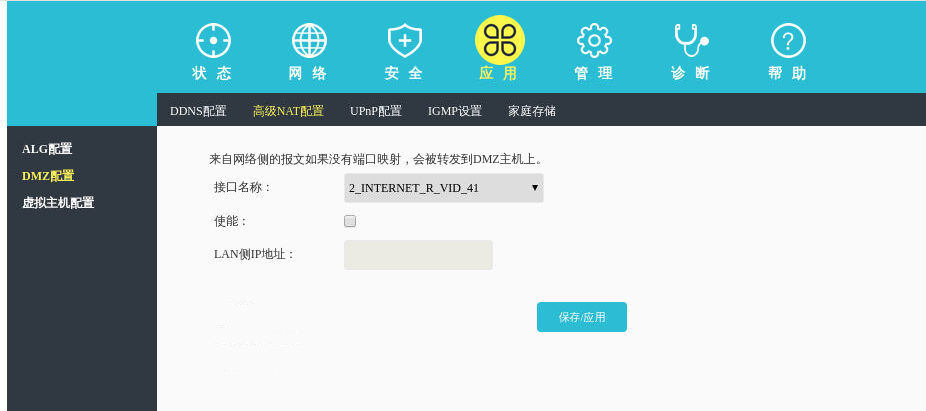926x411 pixels.
Task: Click the 保存/应用 button
Action: pyautogui.click(x=582, y=317)
